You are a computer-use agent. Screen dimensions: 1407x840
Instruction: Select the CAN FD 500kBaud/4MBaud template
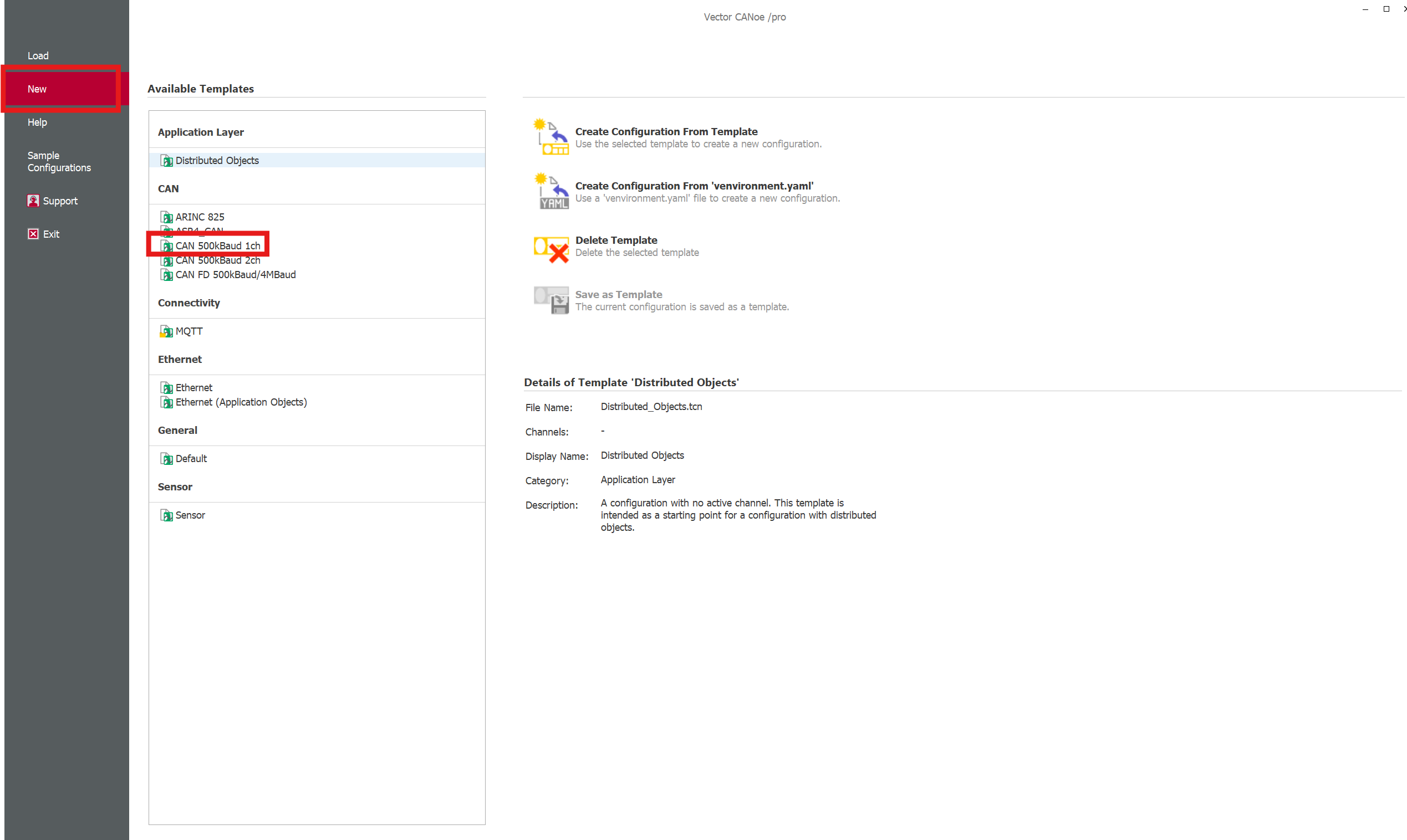[x=236, y=275]
